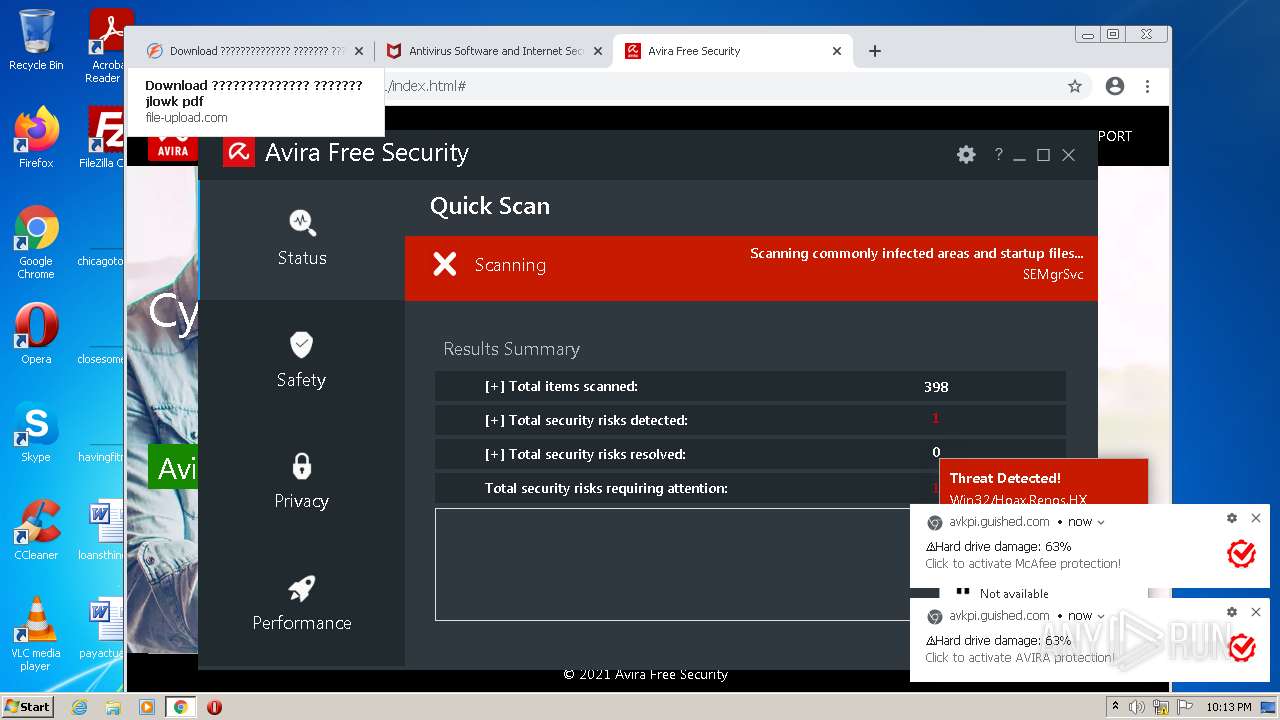
Task: Expand the McAfee notification chevron
Action: point(1101,522)
